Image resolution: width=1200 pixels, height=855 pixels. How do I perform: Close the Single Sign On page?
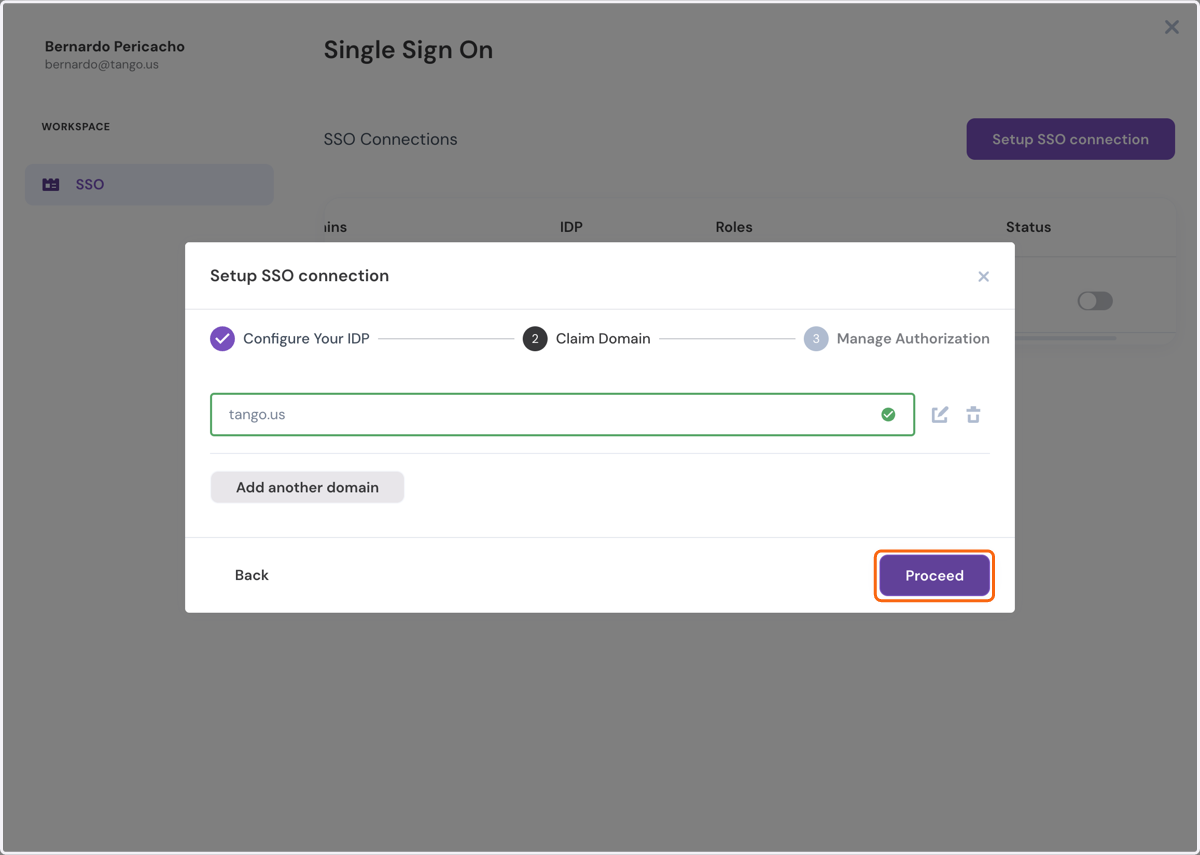(x=1172, y=27)
